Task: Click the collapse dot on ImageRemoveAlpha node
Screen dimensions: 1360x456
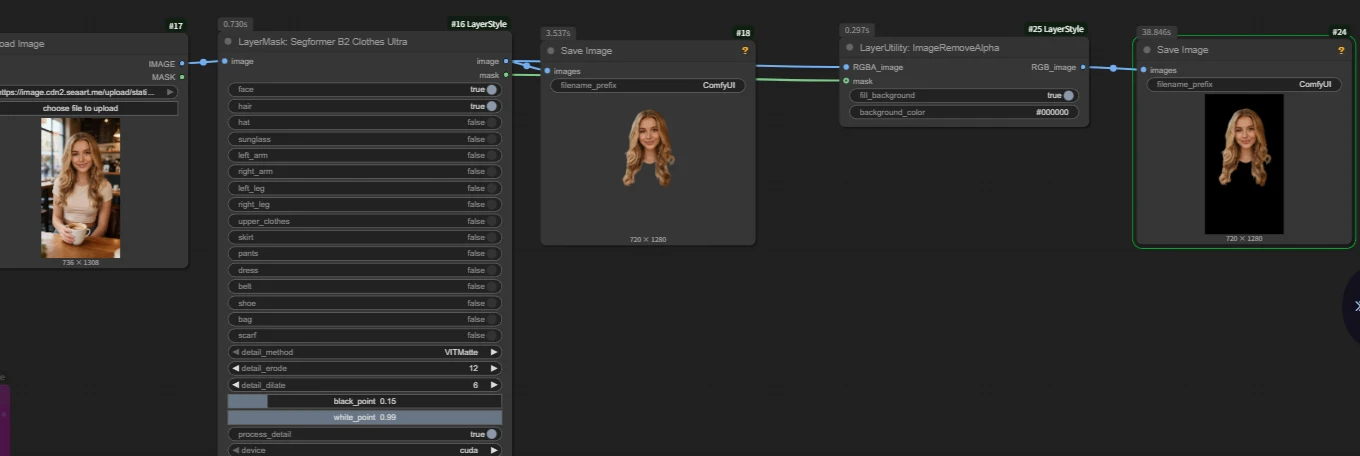Action: (x=850, y=47)
